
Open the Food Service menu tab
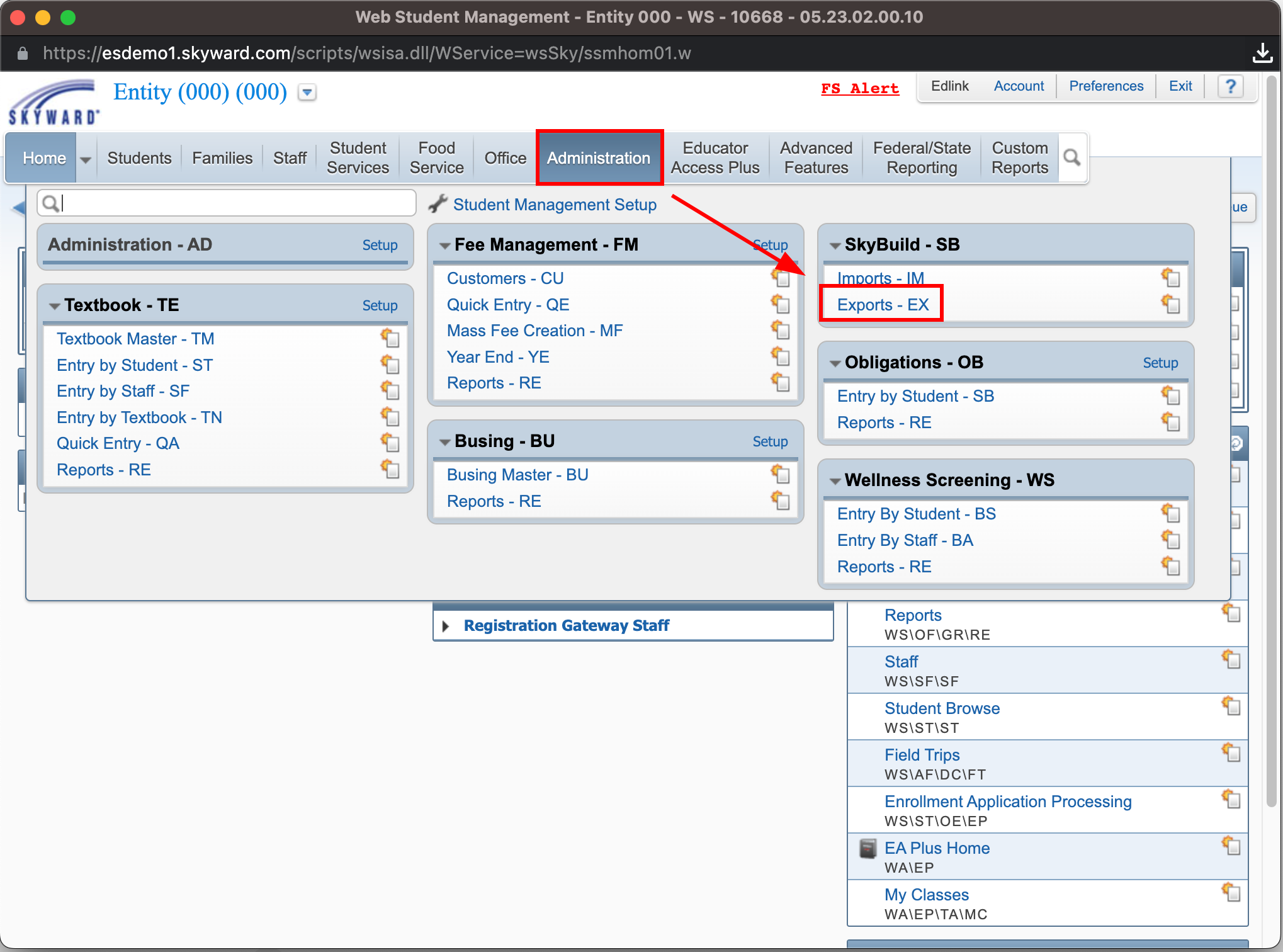click(436, 158)
